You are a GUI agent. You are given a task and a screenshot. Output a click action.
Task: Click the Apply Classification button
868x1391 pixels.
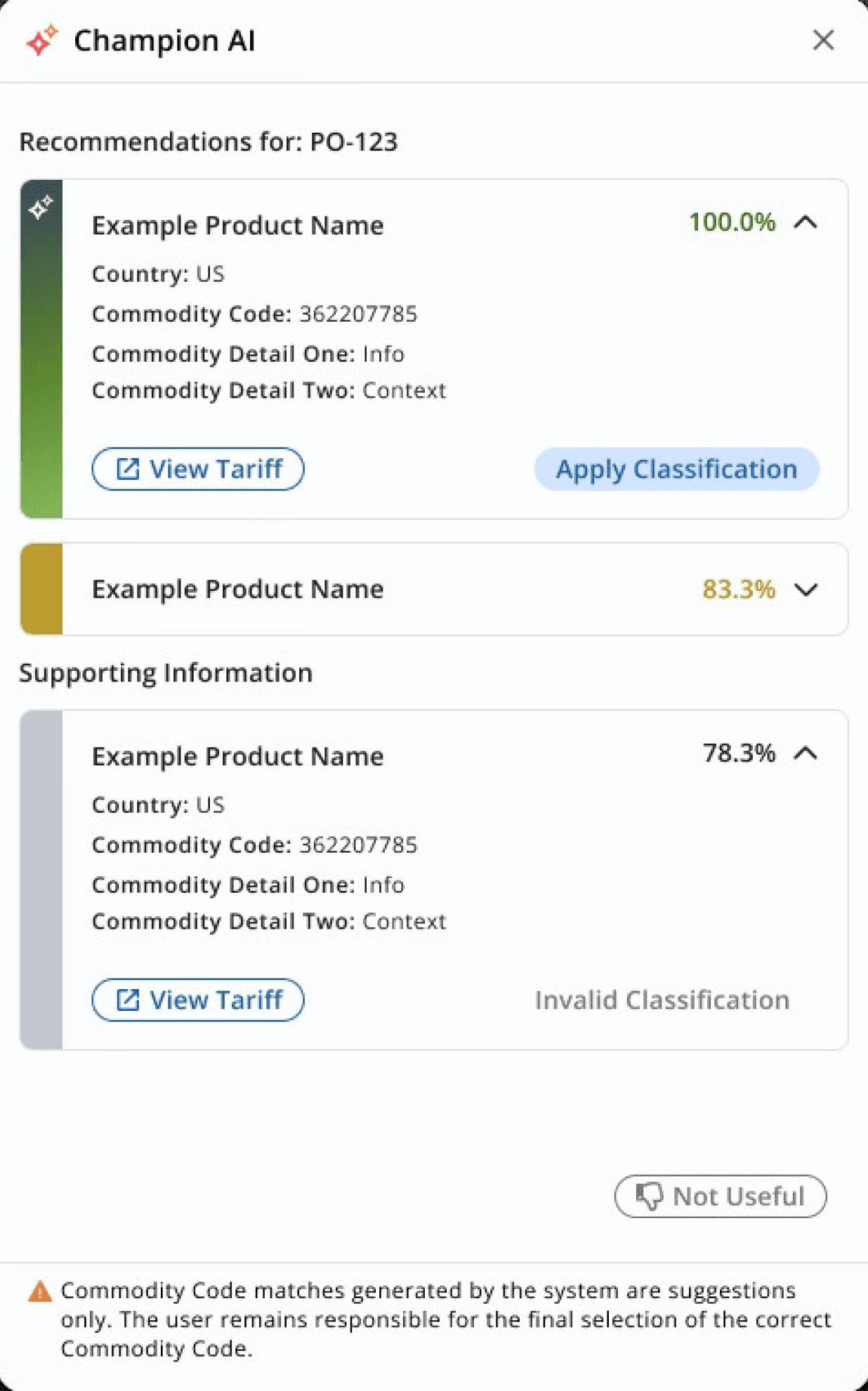click(676, 469)
